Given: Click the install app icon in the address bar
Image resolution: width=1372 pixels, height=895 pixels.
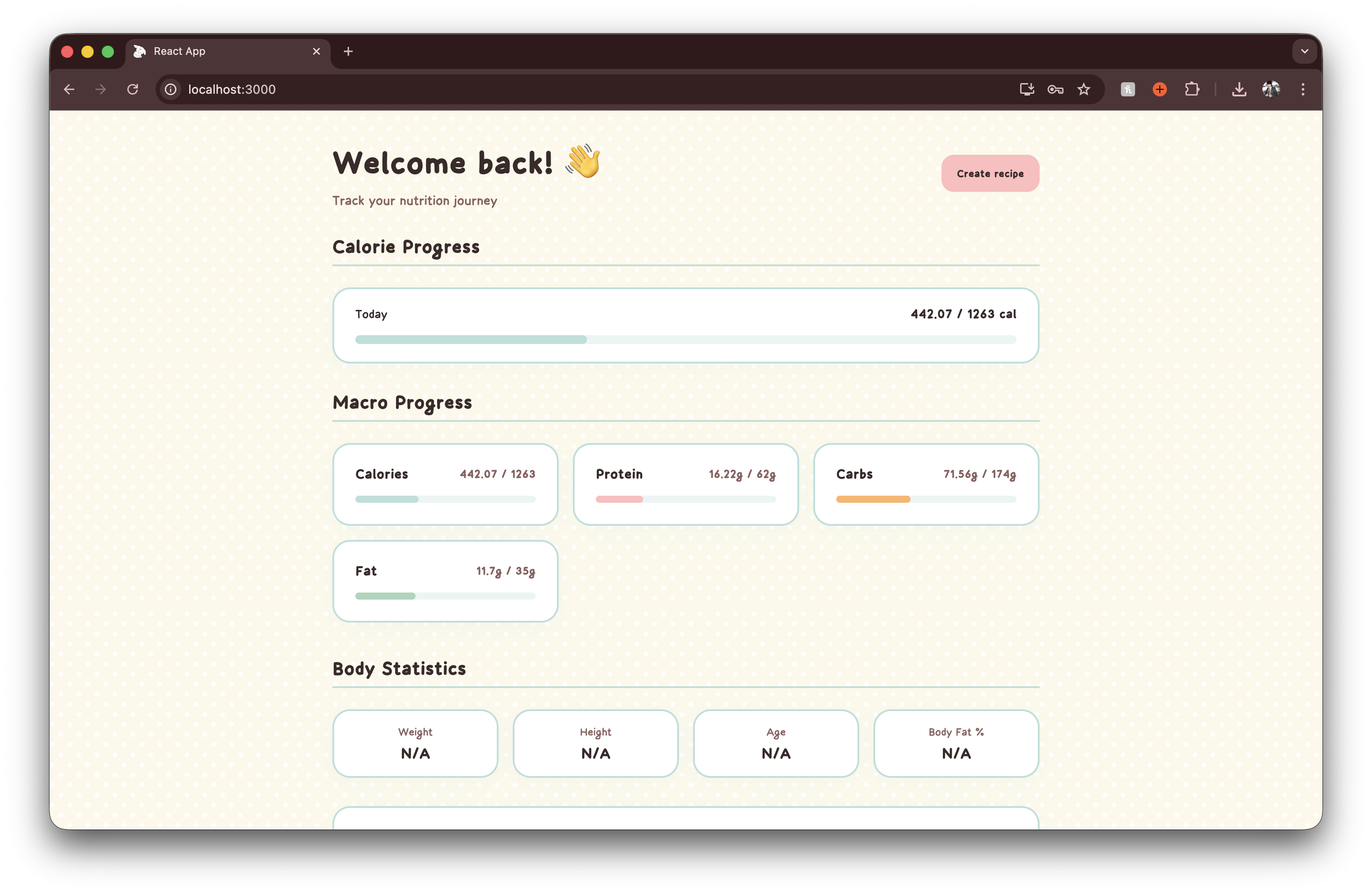Looking at the screenshot, I should (1027, 89).
